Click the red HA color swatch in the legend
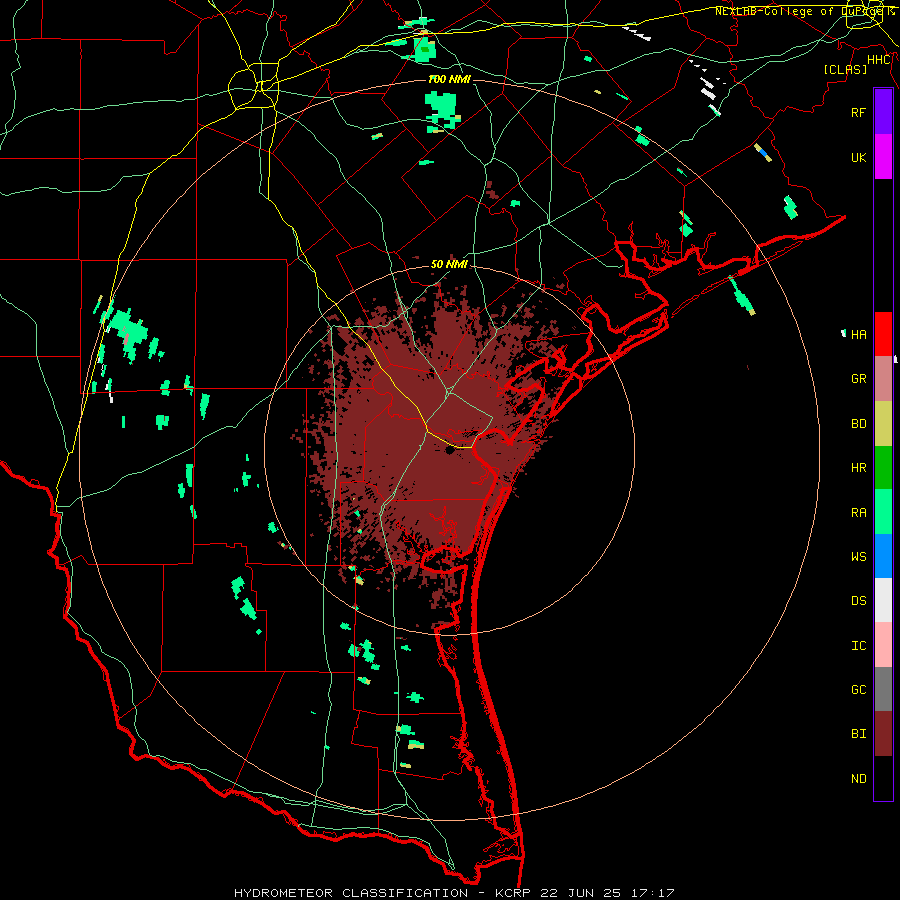900x900 pixels. pos(883,334)
